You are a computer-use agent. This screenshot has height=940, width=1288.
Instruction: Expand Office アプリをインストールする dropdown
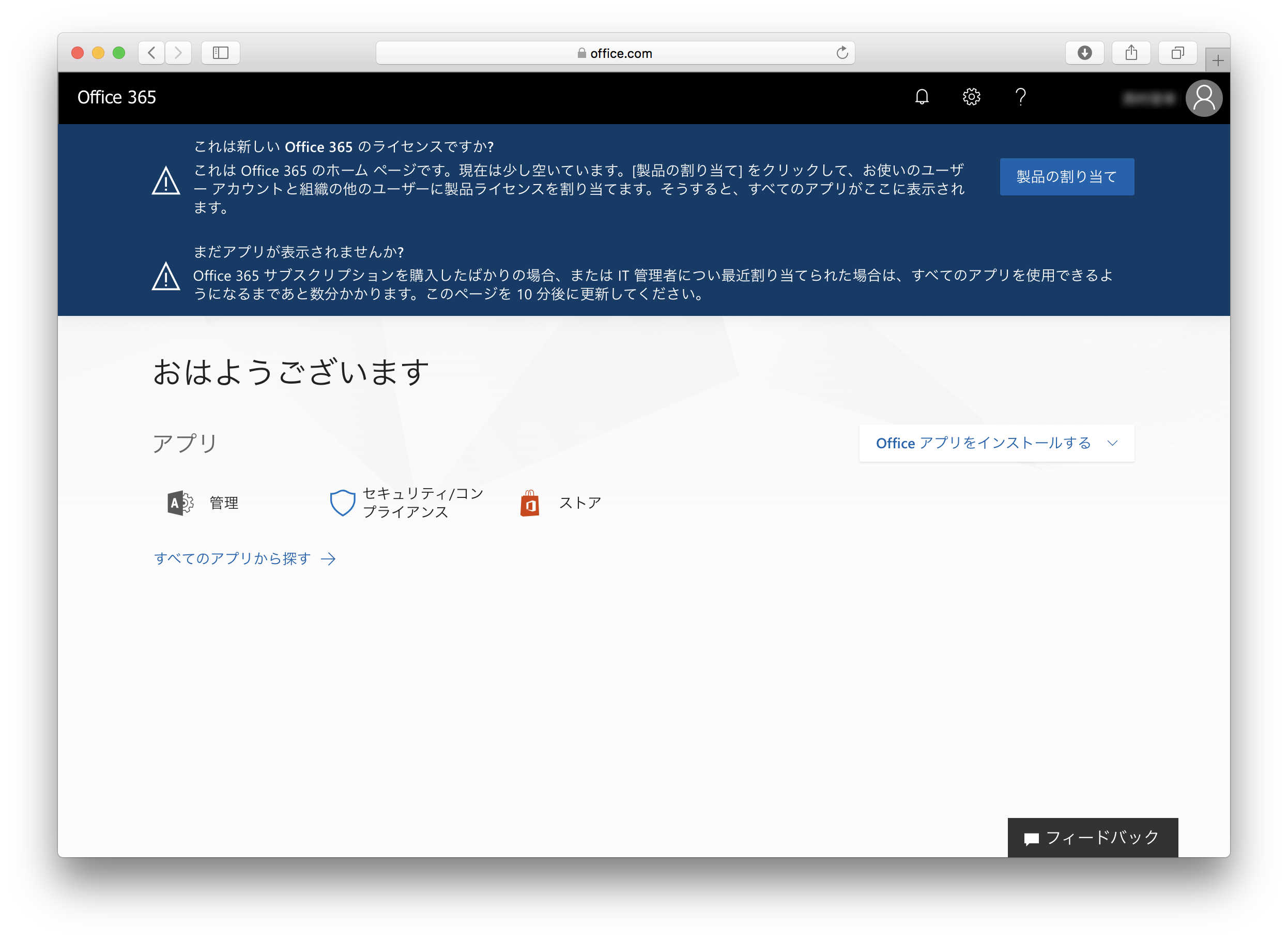click(996, 443)
